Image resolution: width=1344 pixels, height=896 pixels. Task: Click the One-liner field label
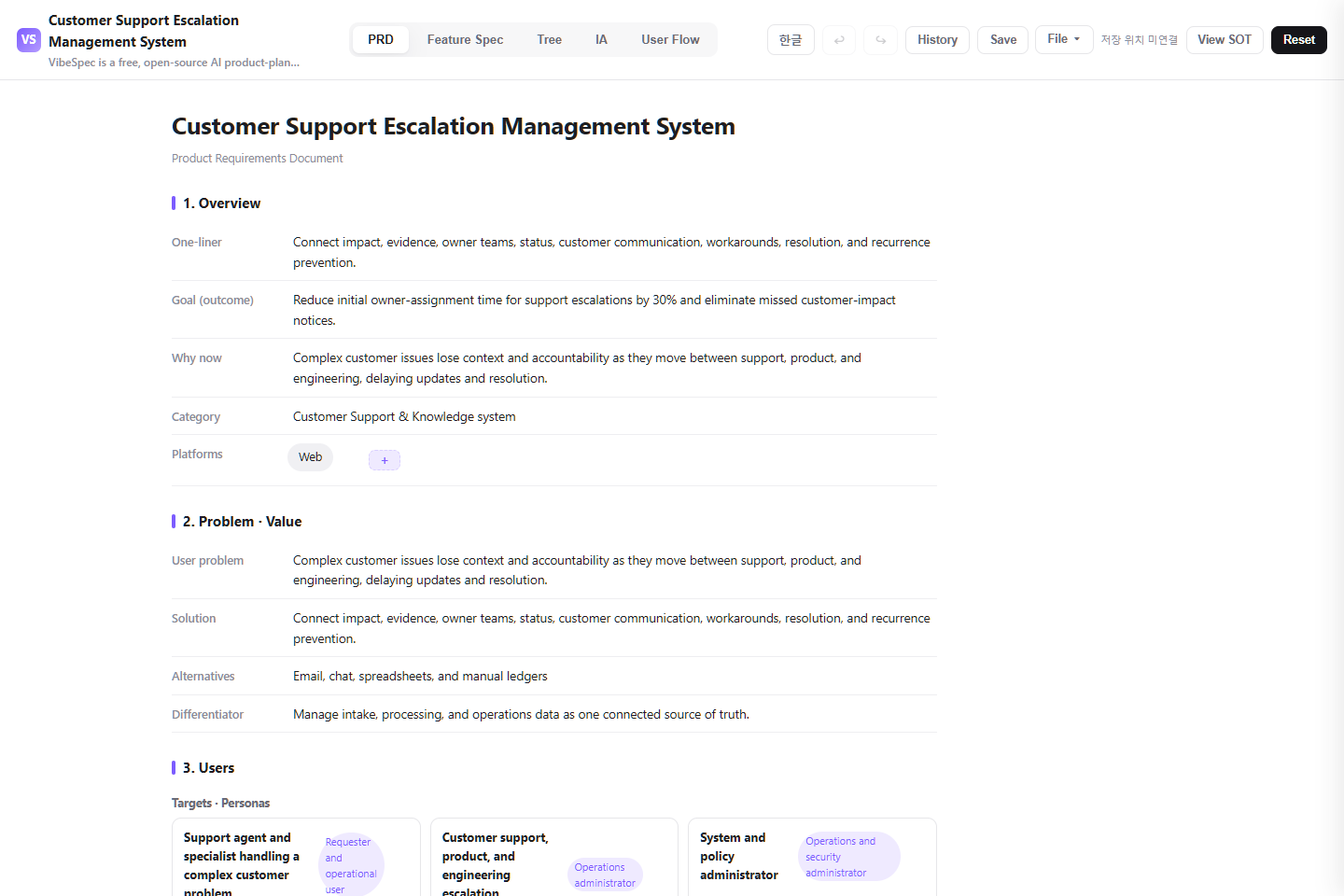(x=197, y=243)
